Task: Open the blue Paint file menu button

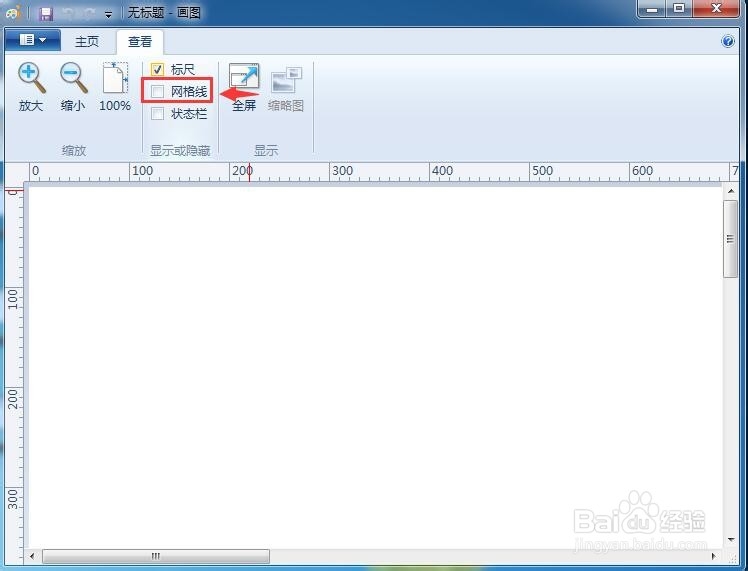Action: tap(32, 40)
